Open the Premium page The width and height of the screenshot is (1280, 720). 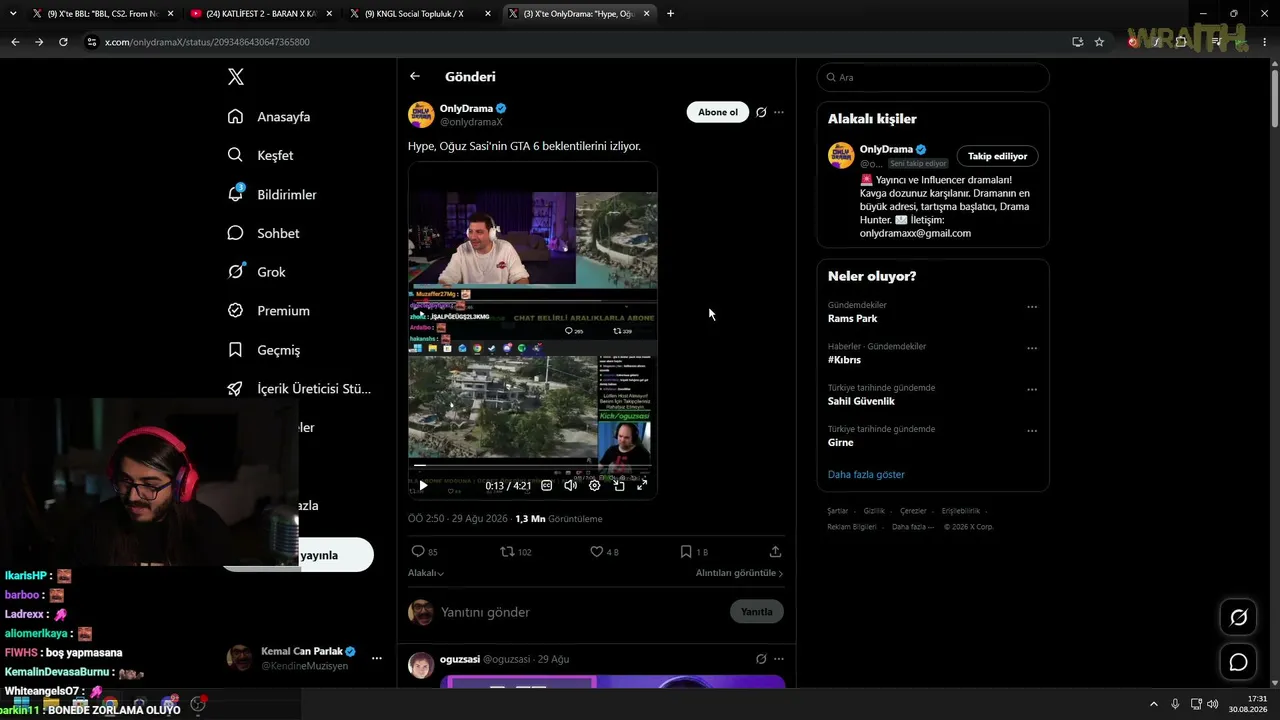pyautogui.click(x=269, y=311)
